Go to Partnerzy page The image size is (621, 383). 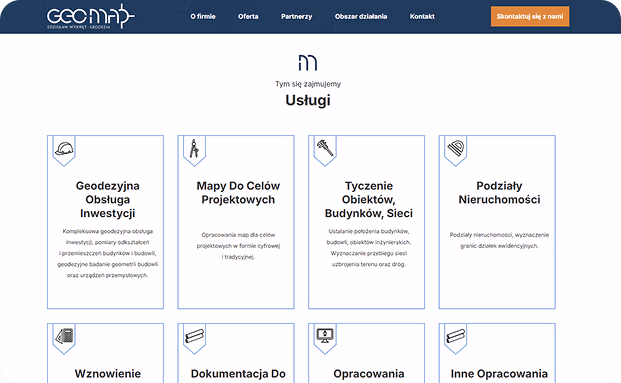coord(296,16)
